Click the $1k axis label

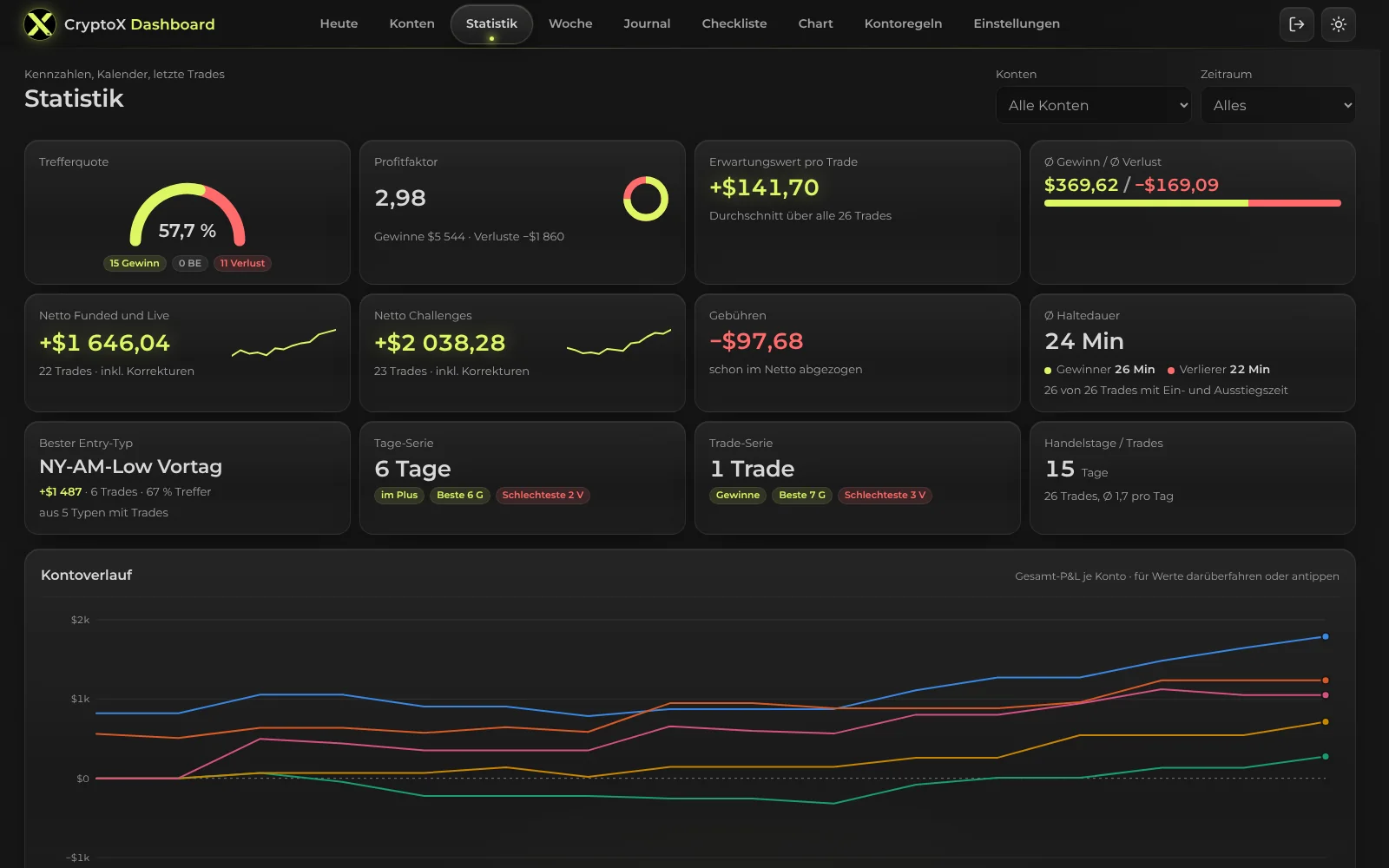[x=80, y=699]
